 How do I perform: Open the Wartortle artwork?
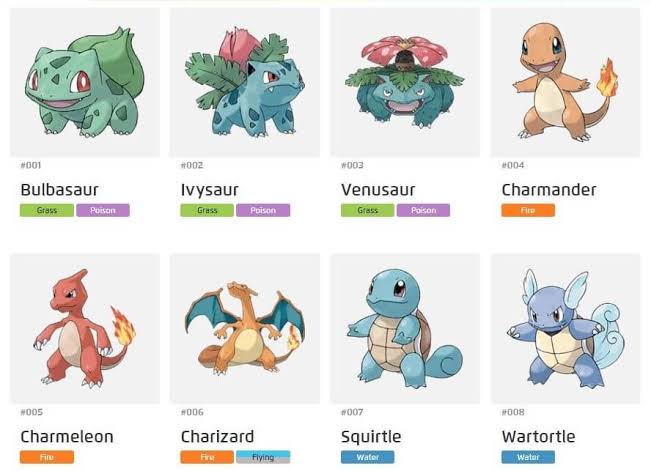click(565, 329)
